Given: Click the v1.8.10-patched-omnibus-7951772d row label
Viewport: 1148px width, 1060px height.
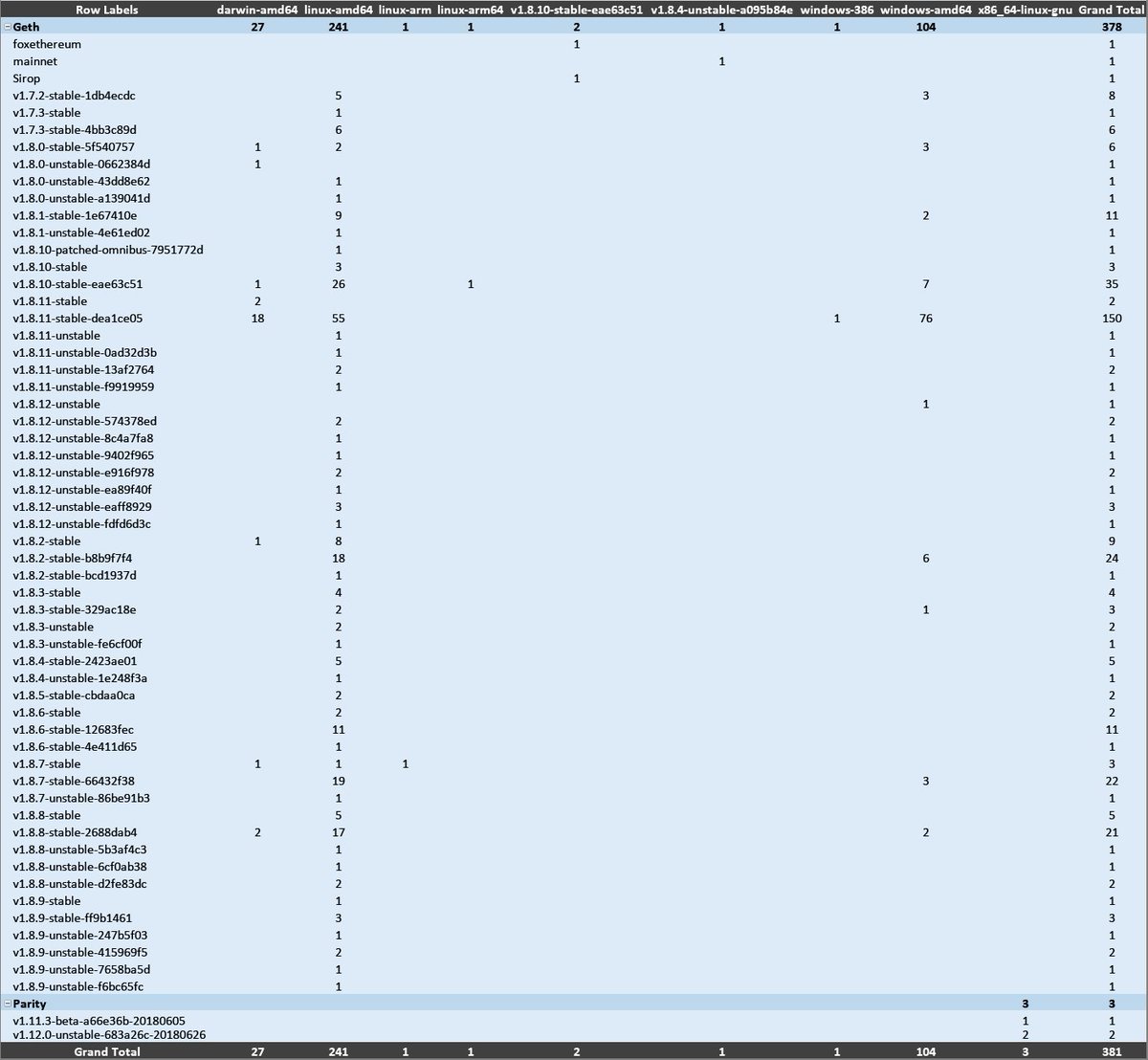Looking at the screenshot, I should (108, 250).
